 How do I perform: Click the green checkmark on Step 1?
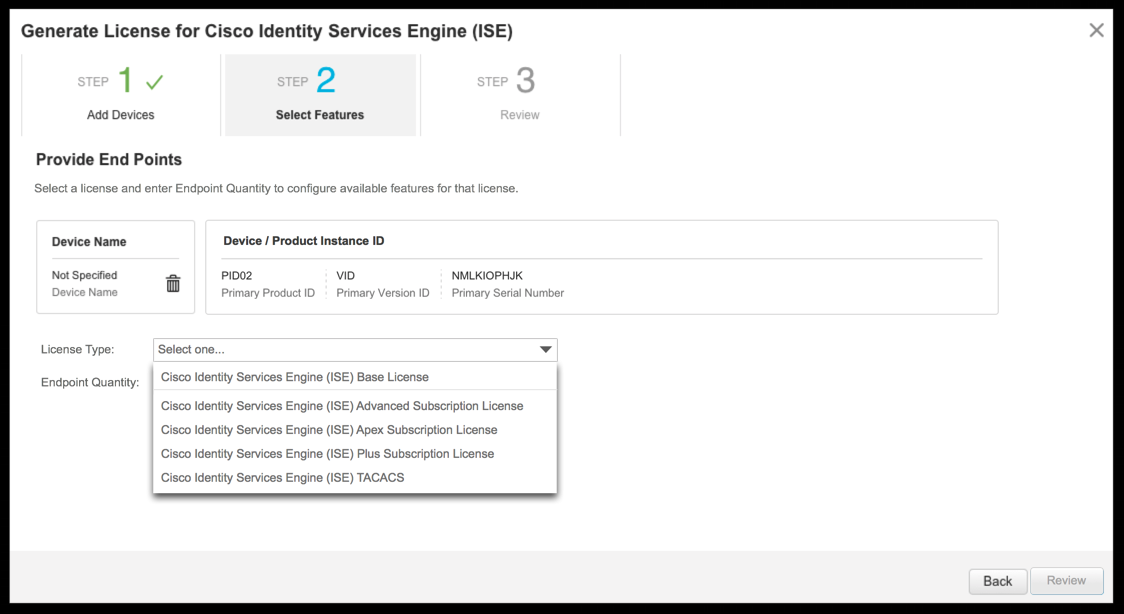coord(154,82)
